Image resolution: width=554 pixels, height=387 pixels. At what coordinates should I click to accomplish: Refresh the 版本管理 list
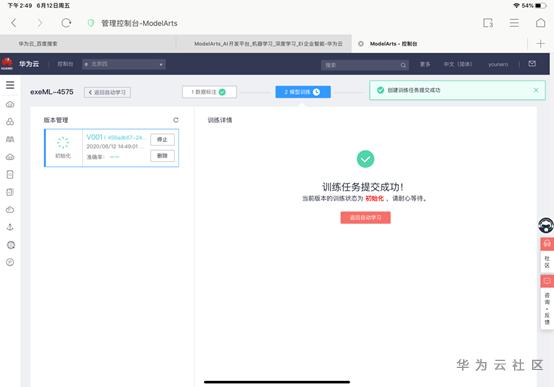pos(176,120)
